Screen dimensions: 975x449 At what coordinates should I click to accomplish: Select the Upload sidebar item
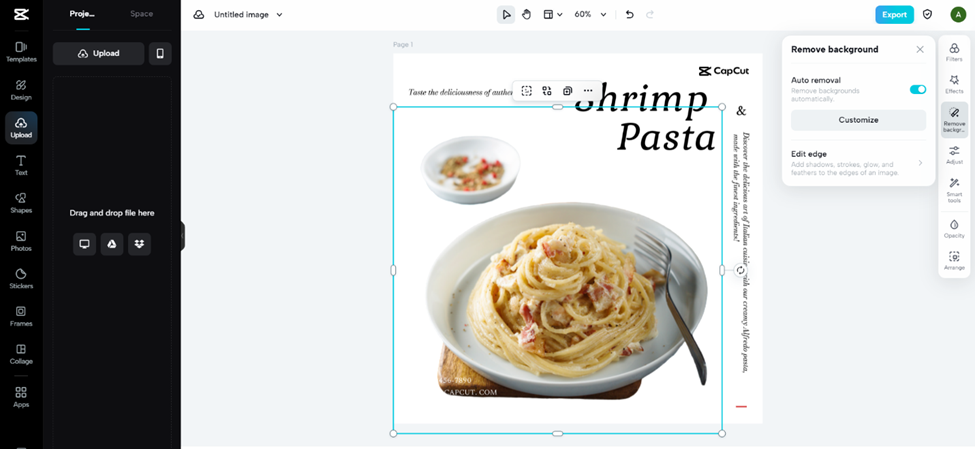pos(21,127)
